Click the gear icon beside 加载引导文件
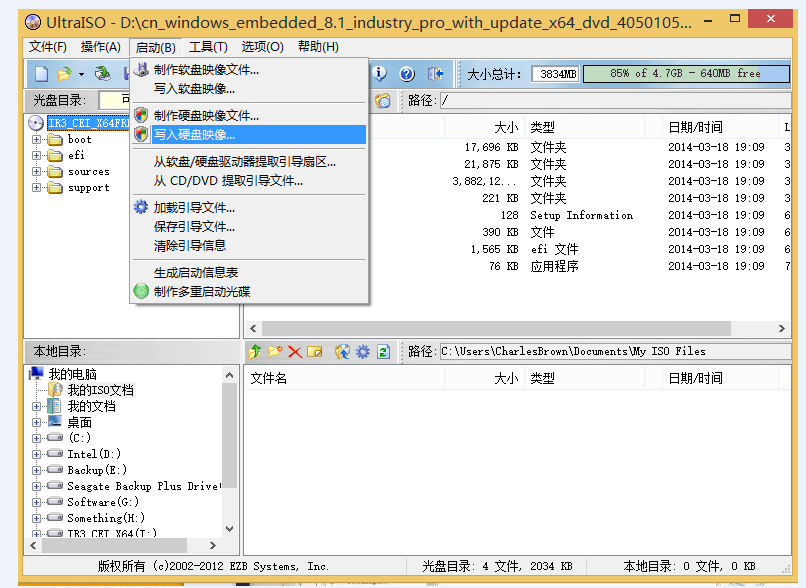Viewport: 806px width, 588px height. [x=140, y=207]
